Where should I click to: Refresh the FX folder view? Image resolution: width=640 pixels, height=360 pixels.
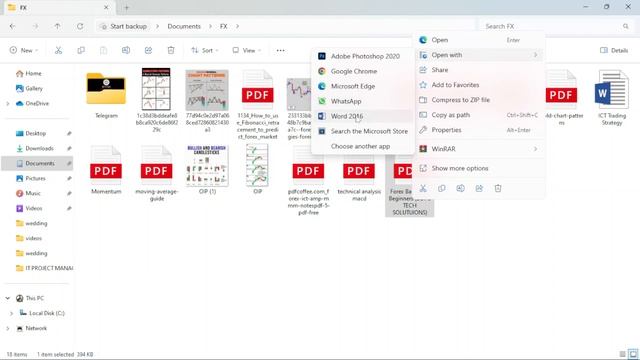pyautogui.click(x=80, y=26)
